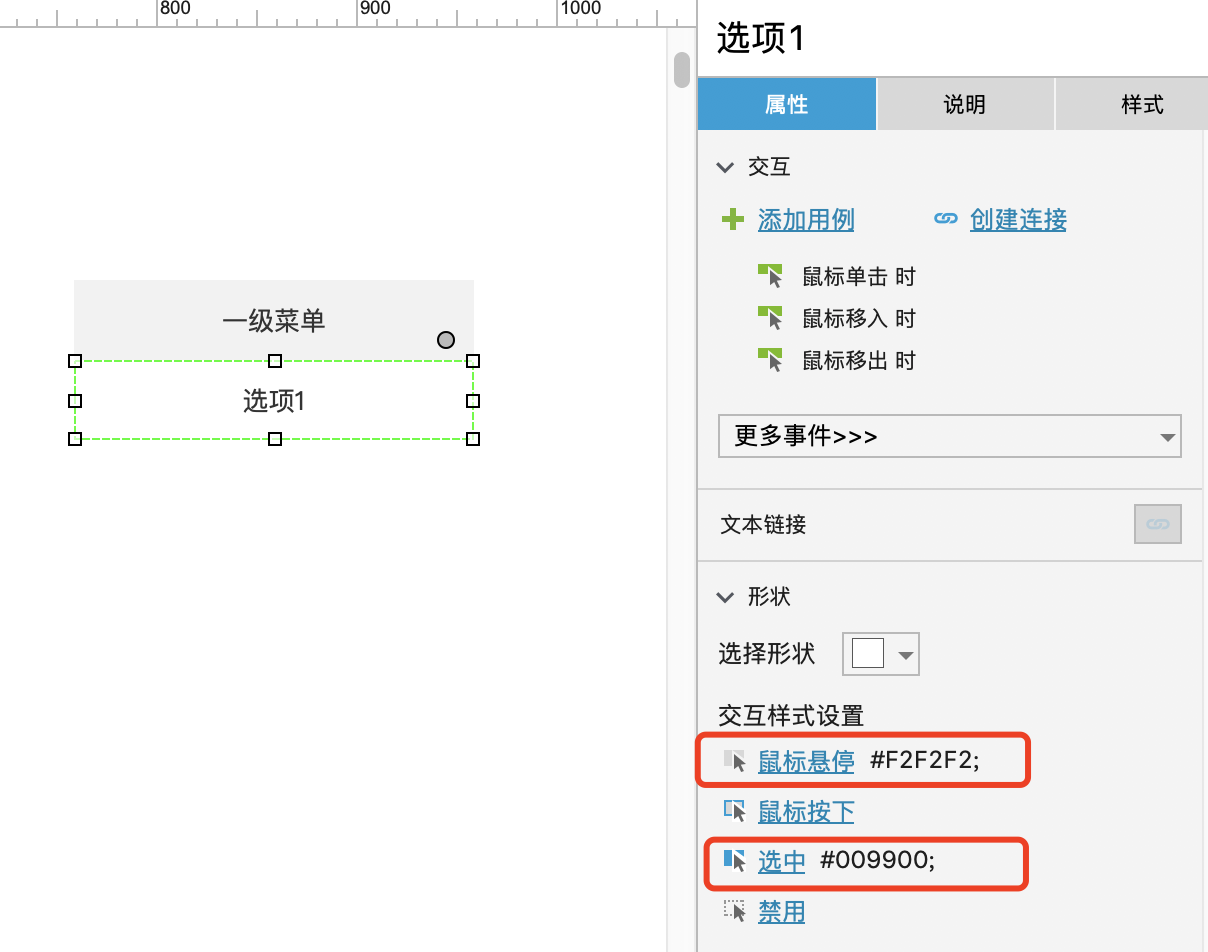Click the top-middle resize handle of 选项1
Viewport: 1208px width, 952px height.
(275, 361)
